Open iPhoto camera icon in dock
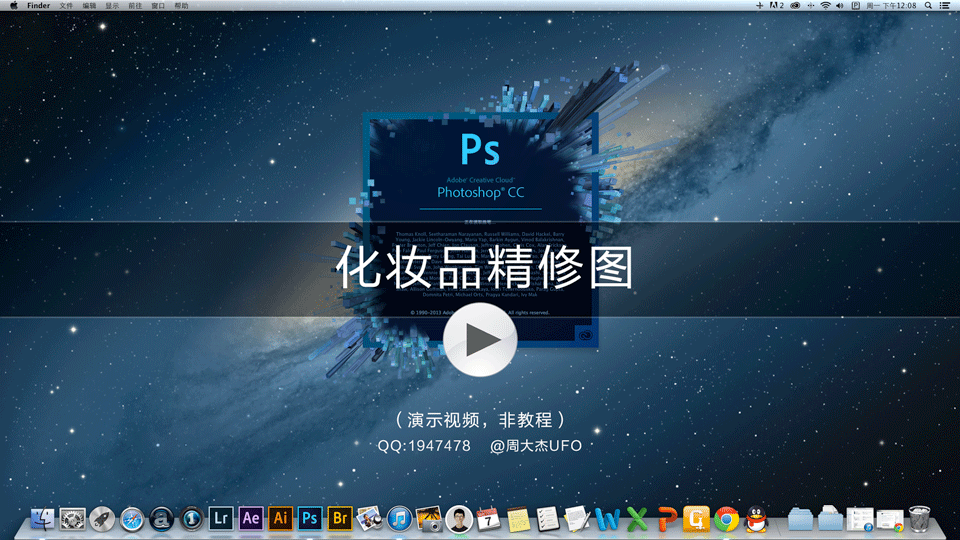960x540 pixels. click(429, 519)
